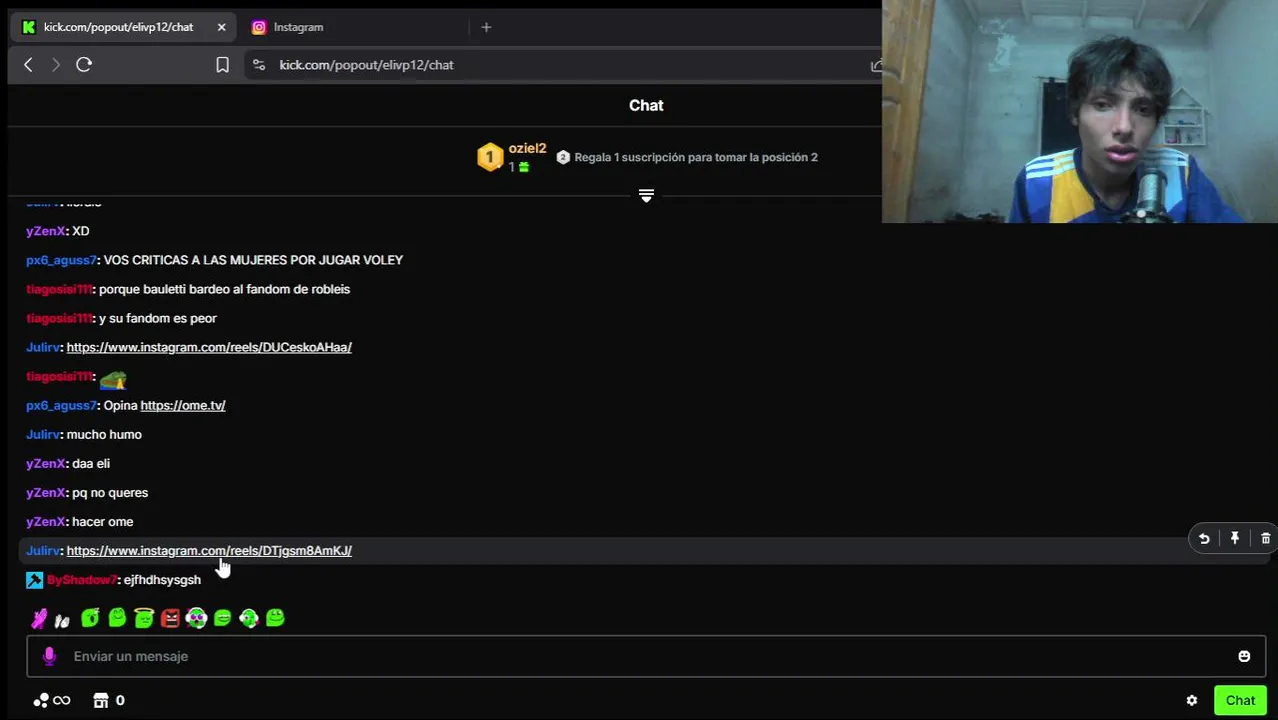Click the purple microphone icon in the message field
The image size is (1278, 720).
pos(49,656)
